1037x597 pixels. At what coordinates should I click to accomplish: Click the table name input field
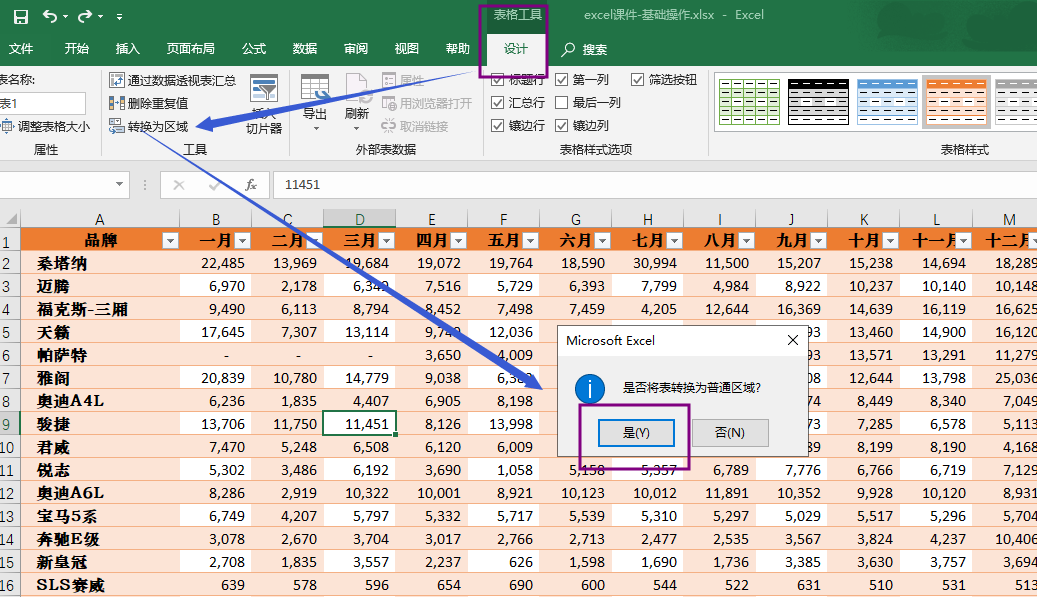[42, 103]
